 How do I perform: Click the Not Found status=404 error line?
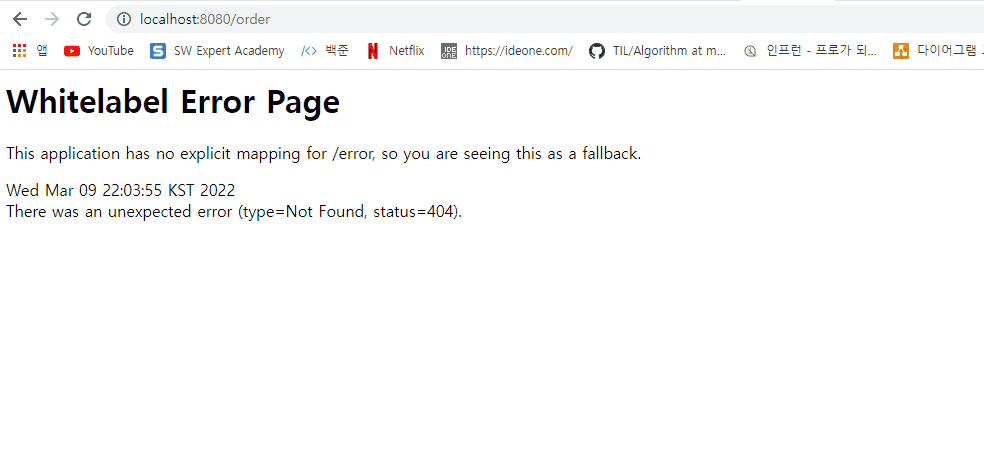(234, 212)
